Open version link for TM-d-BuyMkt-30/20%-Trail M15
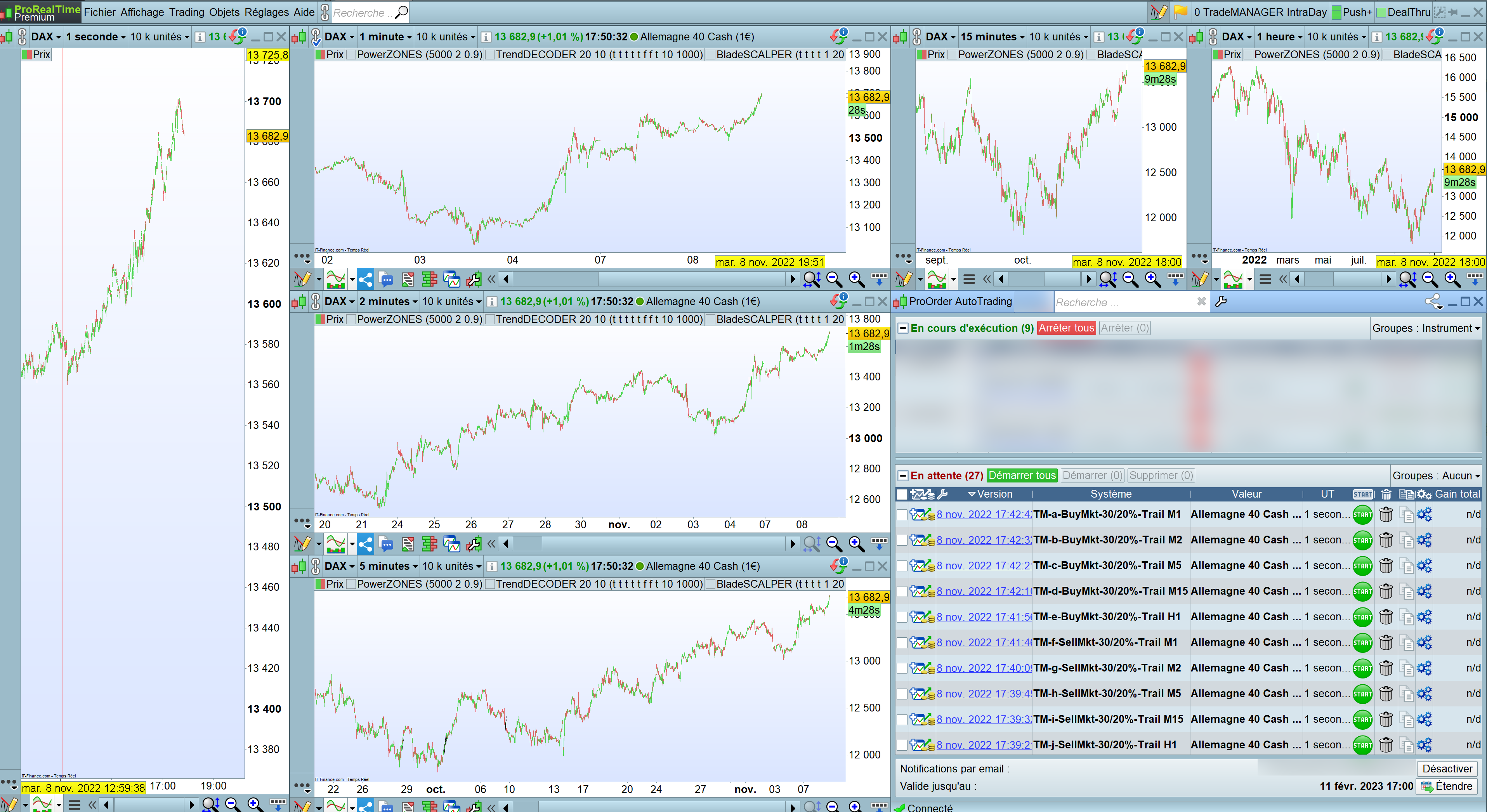 984,592
